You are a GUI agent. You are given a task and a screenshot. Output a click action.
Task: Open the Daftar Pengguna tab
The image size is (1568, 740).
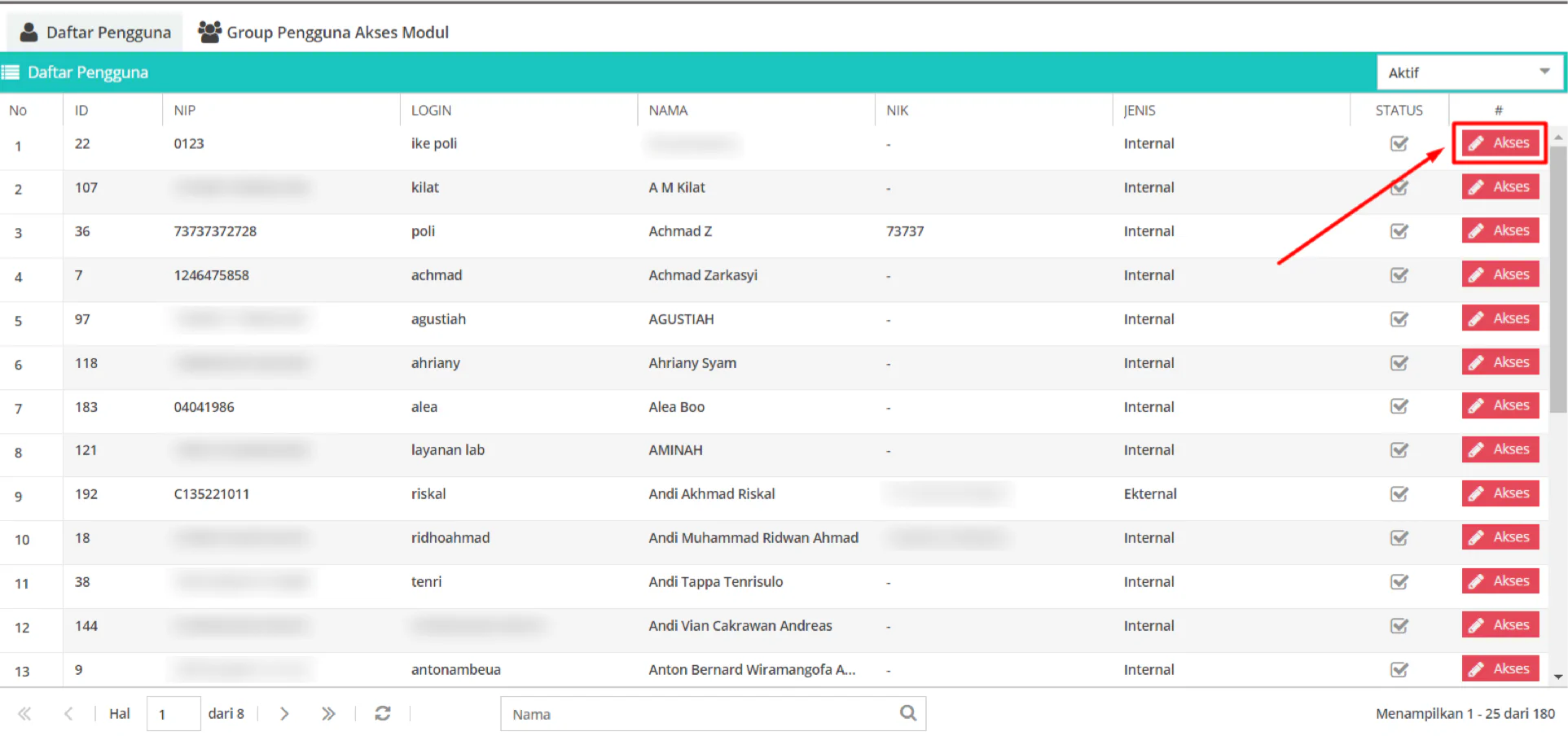pyautogui.click(x=96, y=32)
